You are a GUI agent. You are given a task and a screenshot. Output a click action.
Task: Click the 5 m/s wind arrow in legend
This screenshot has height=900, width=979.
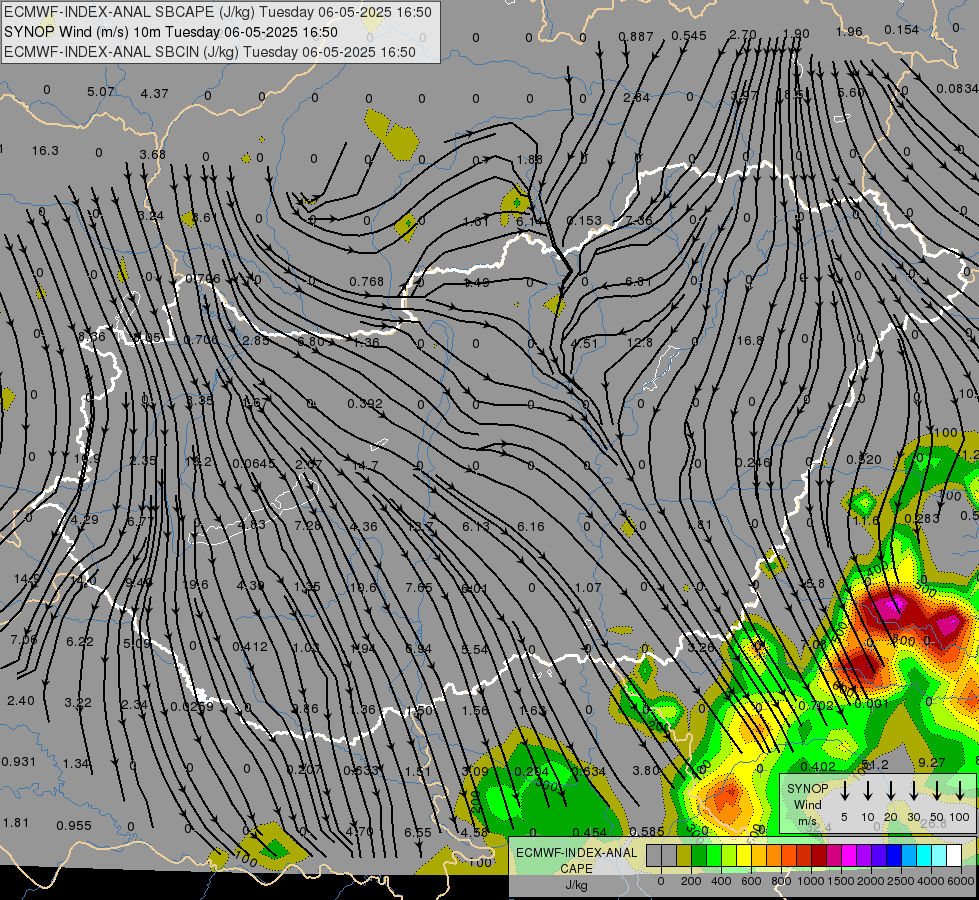pos(844,790)
